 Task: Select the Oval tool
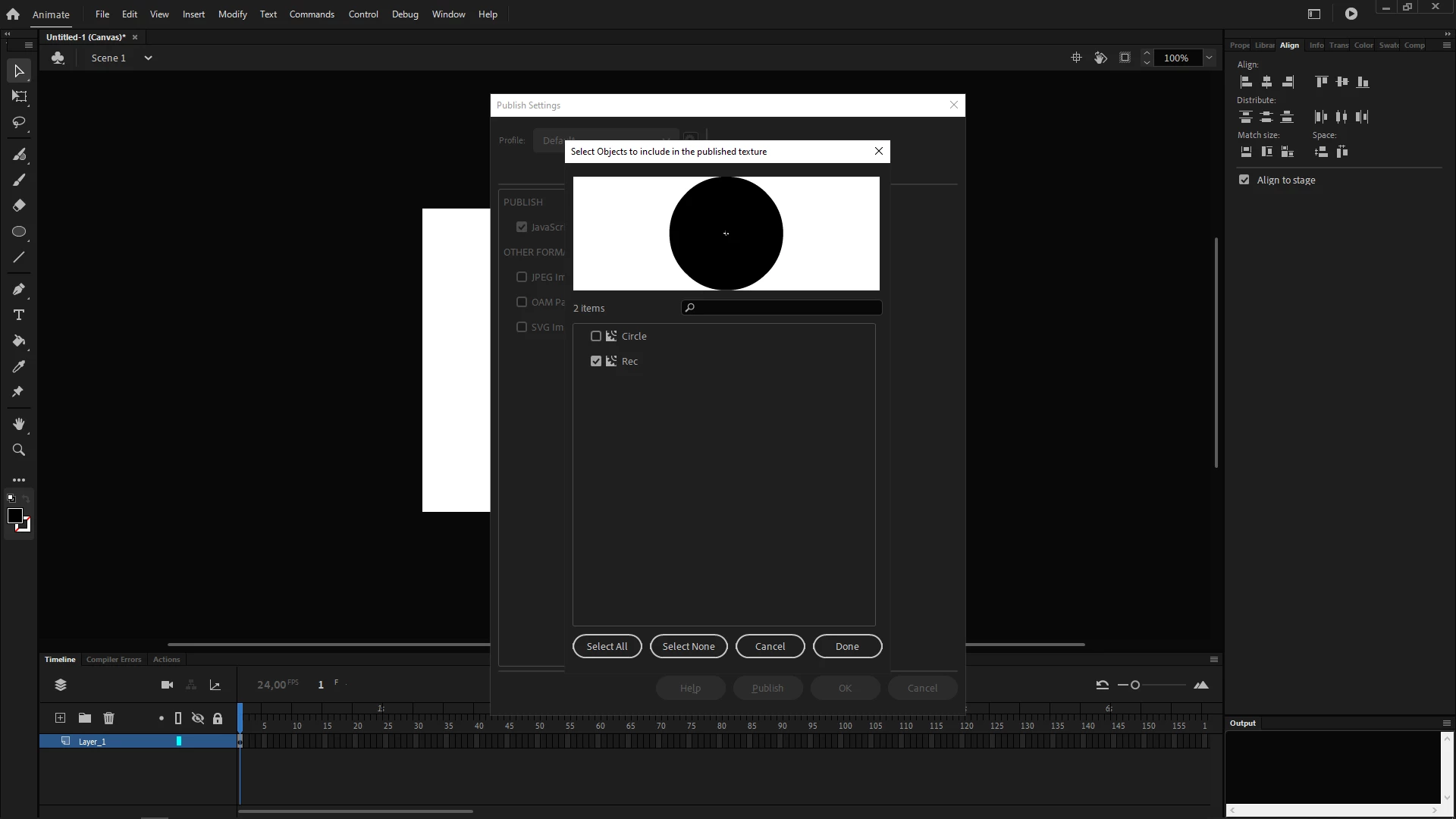pos(19,231)
